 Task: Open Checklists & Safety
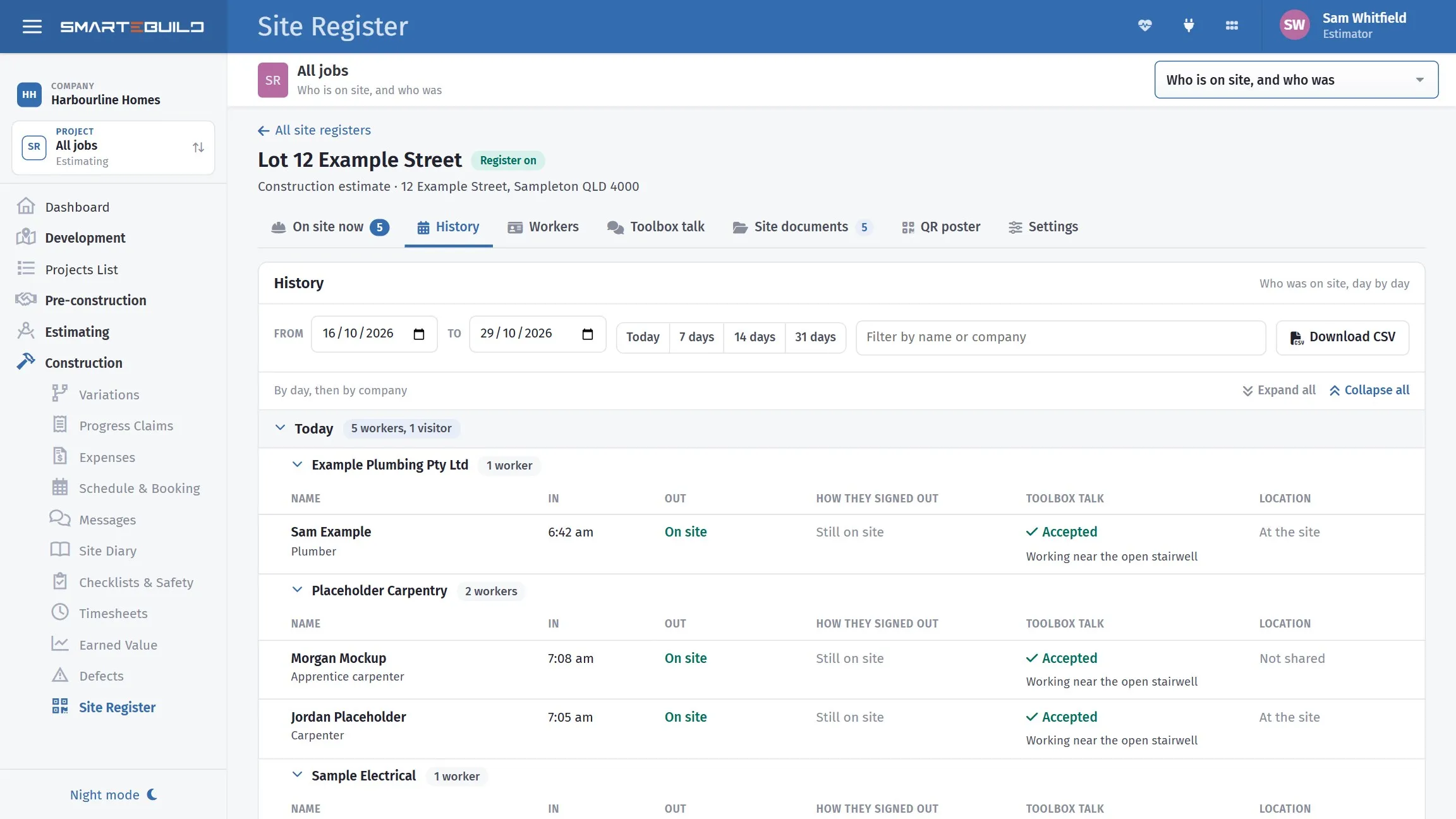(136, 582)
